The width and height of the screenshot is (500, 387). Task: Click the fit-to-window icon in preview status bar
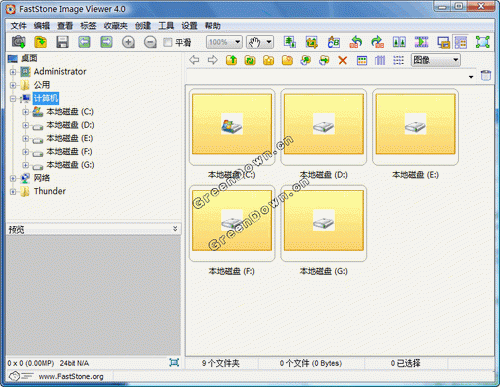click(x=174, y=362)
